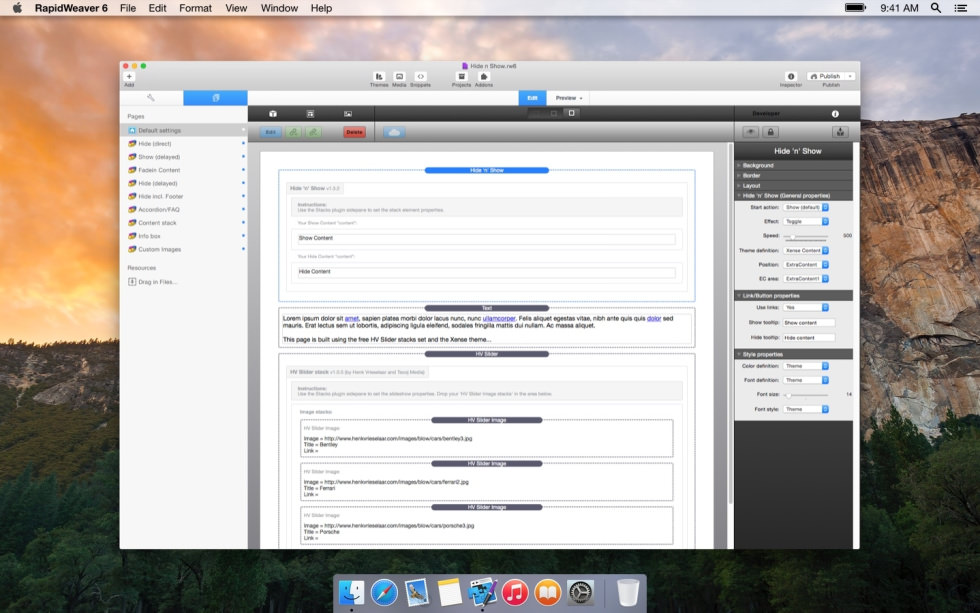Open the Font style dropdown
This screenshot has width=980, height=613.
(806, 409)
